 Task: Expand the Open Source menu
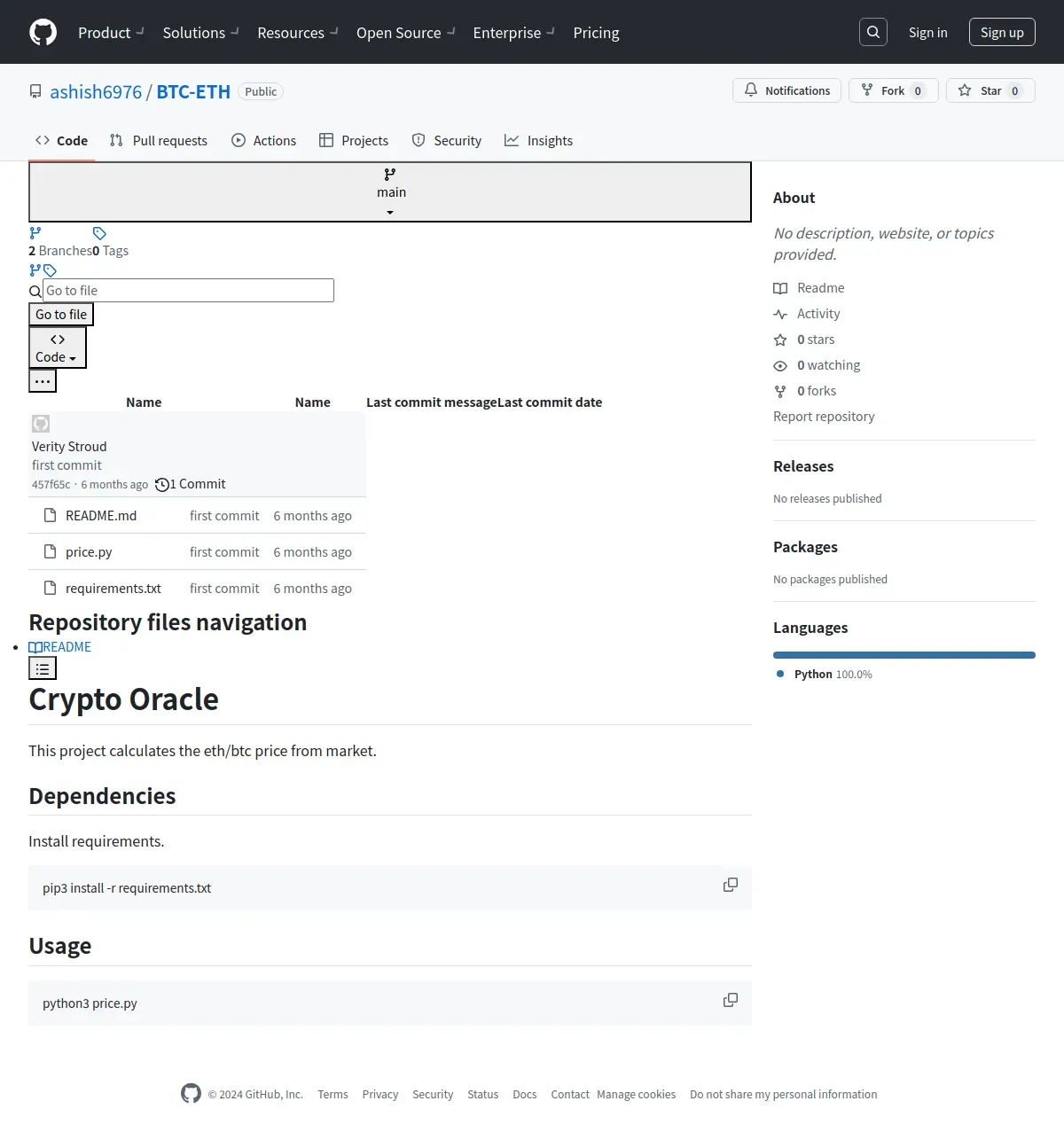pos(406,33)
